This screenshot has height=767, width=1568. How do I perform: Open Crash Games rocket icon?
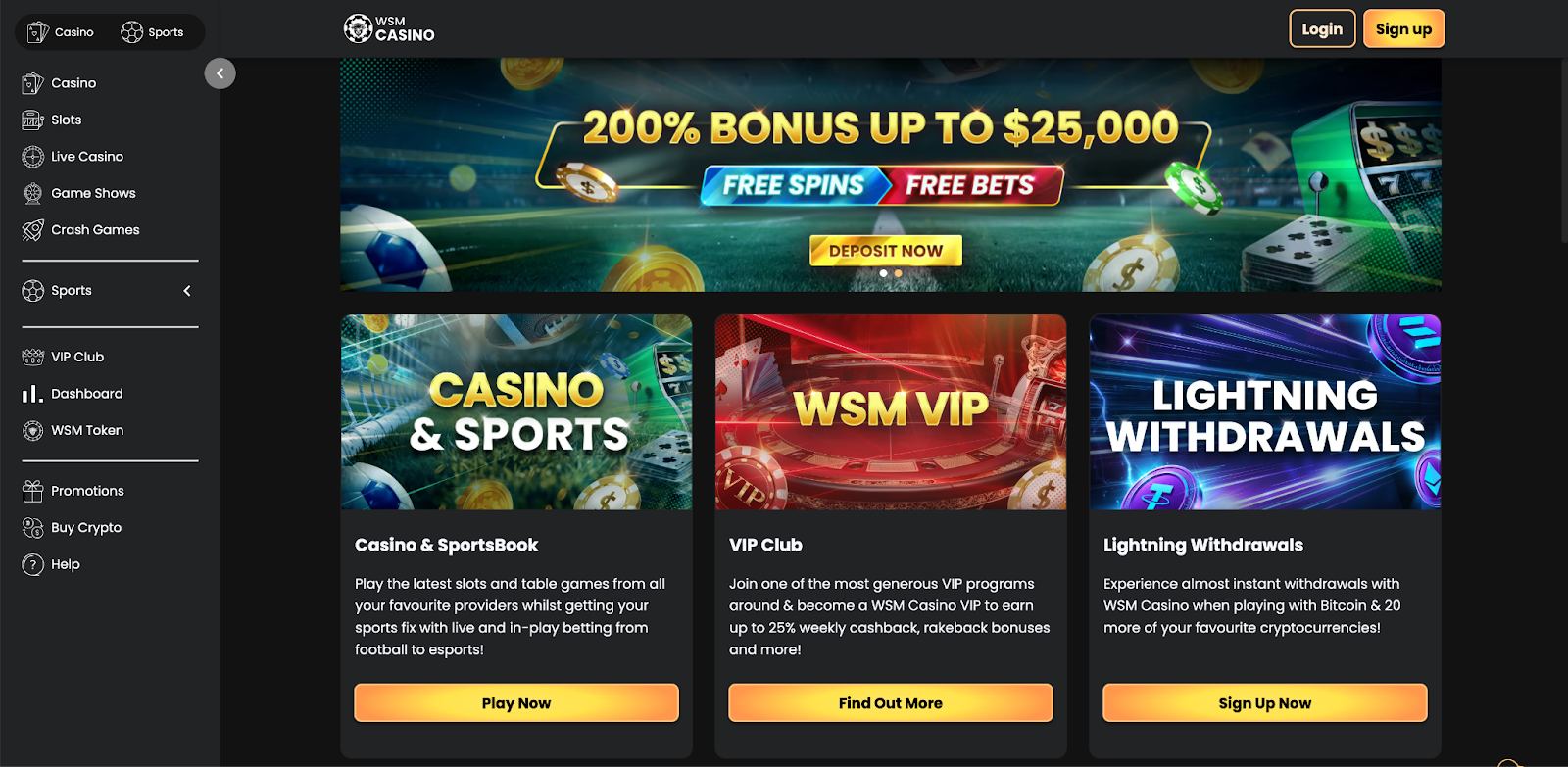coord(32,230)
